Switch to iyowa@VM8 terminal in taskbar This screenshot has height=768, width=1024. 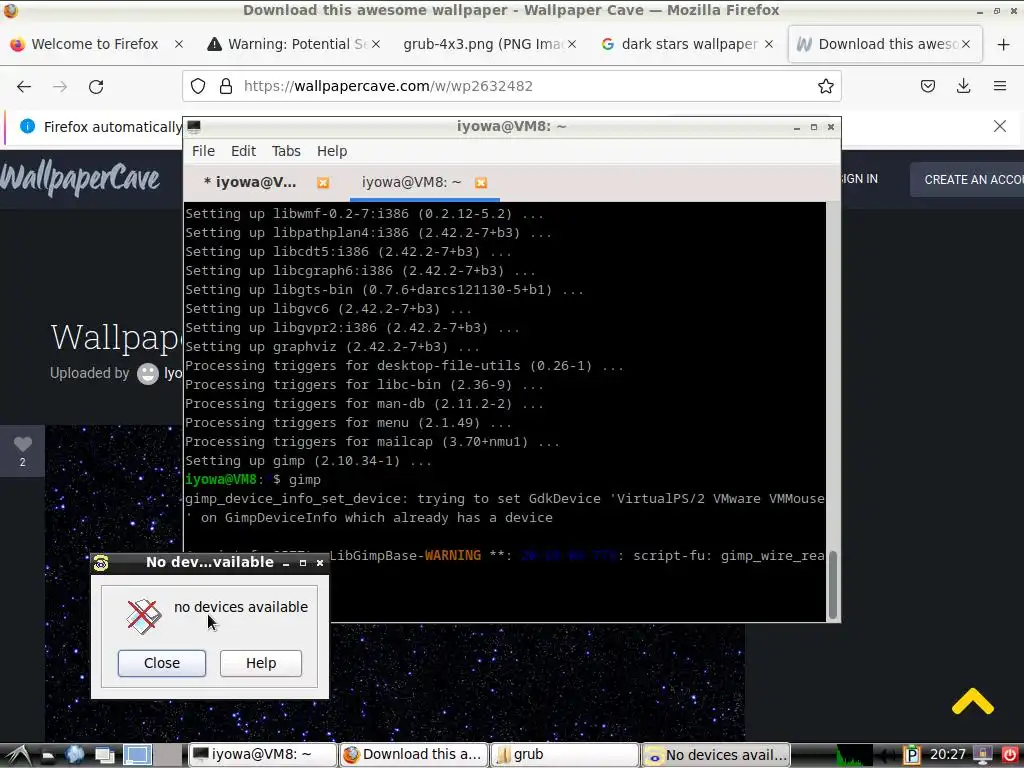pos(263,755)
